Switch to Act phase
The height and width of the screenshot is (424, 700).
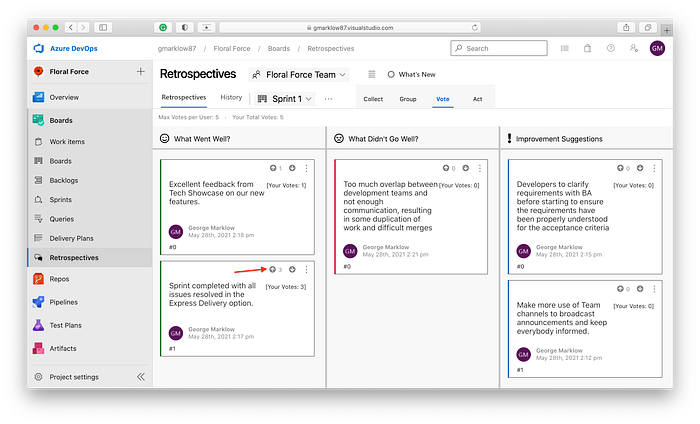coord(477,99)
